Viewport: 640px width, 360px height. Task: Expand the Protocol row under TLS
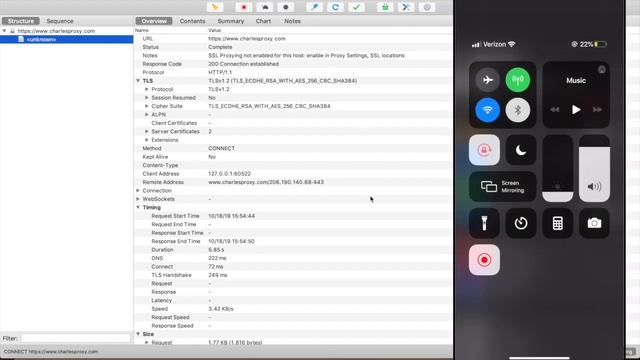[x=147, y=89]
